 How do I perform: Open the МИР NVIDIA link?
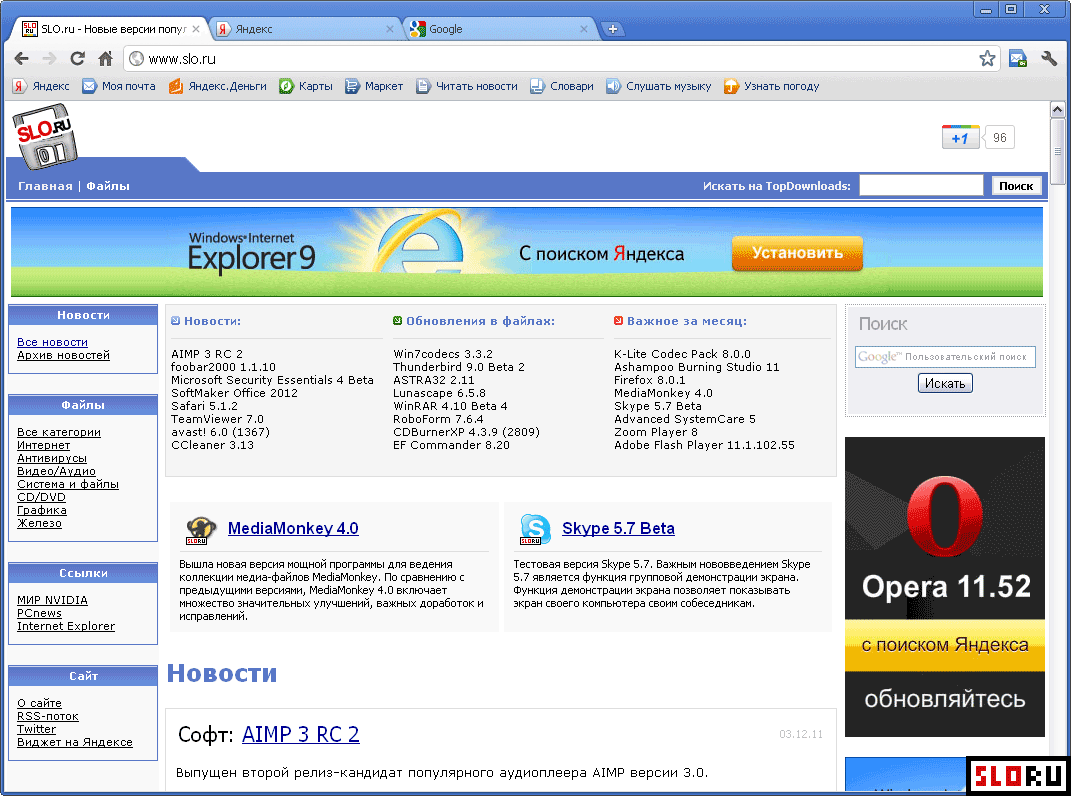[x=53, y=600]
